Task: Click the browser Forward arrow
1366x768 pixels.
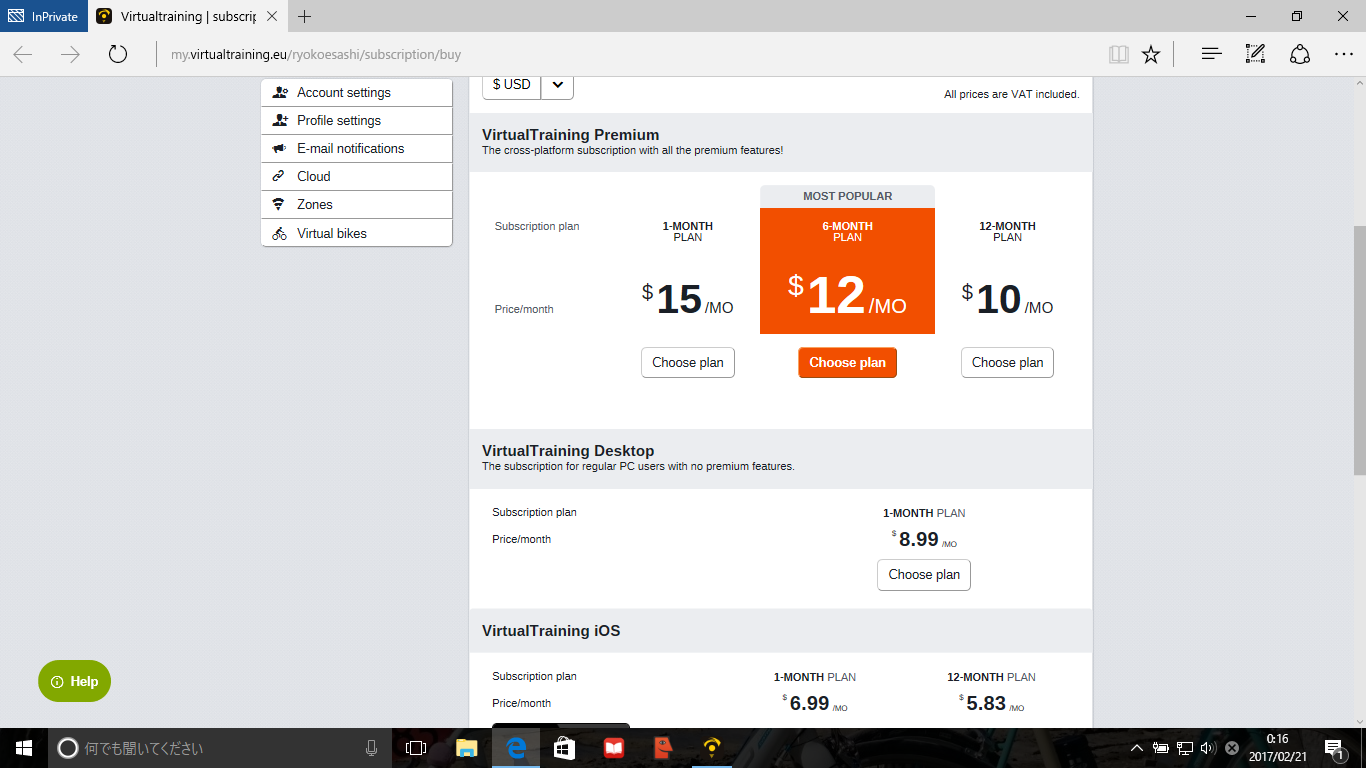Action: click(70, 54)
